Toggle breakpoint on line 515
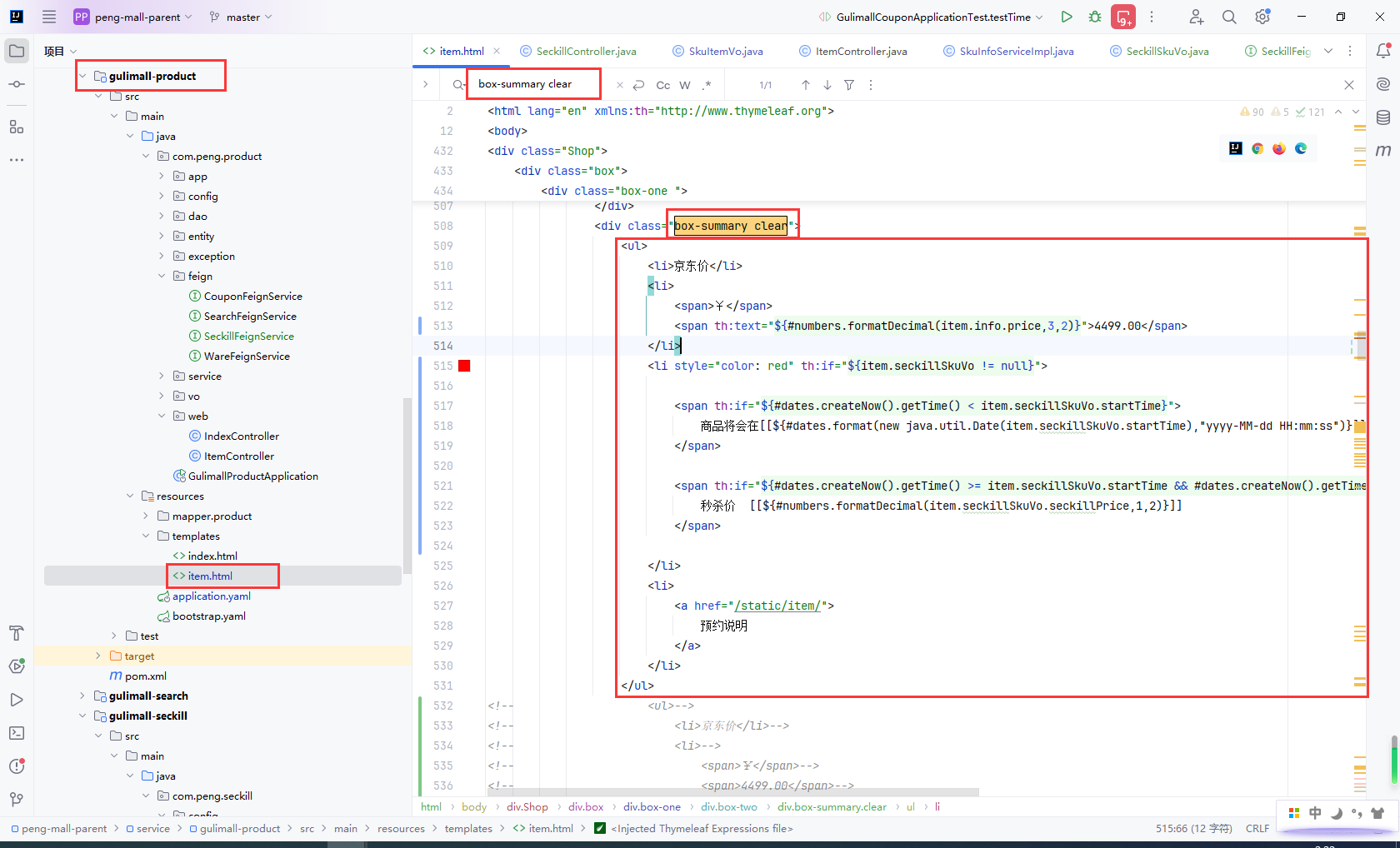 pyautogui.click(x=464, y=366)
